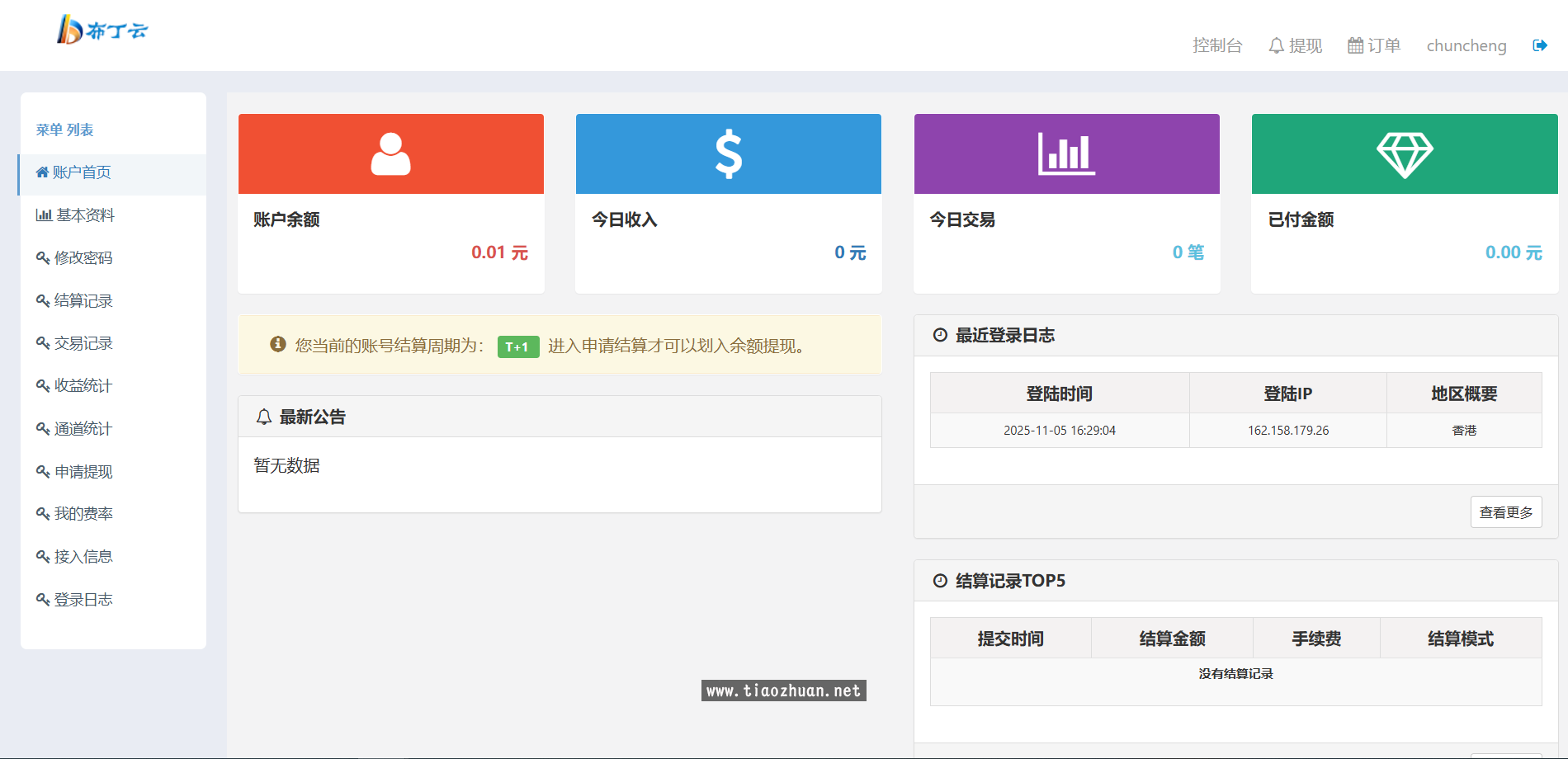Click the clock icon beside 最近登录日志
This screenshot has width=1568, height=759.
tap(938, 335)
